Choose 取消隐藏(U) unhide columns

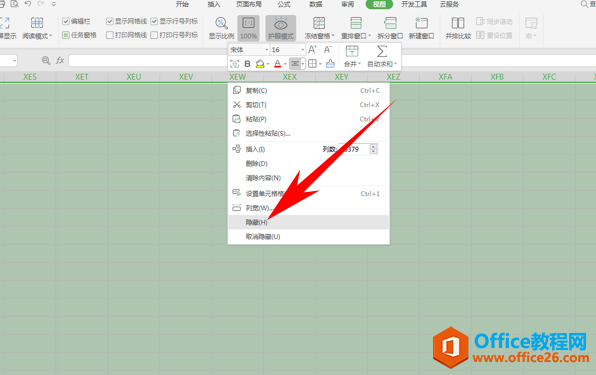(308, 237)
